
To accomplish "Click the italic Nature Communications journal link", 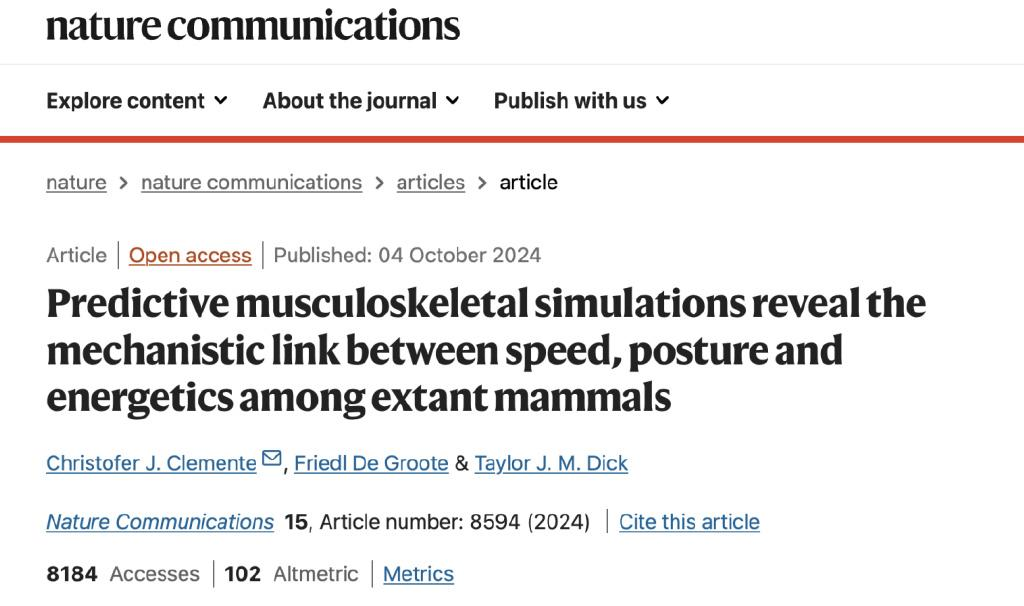I will (x=160, y=522).
